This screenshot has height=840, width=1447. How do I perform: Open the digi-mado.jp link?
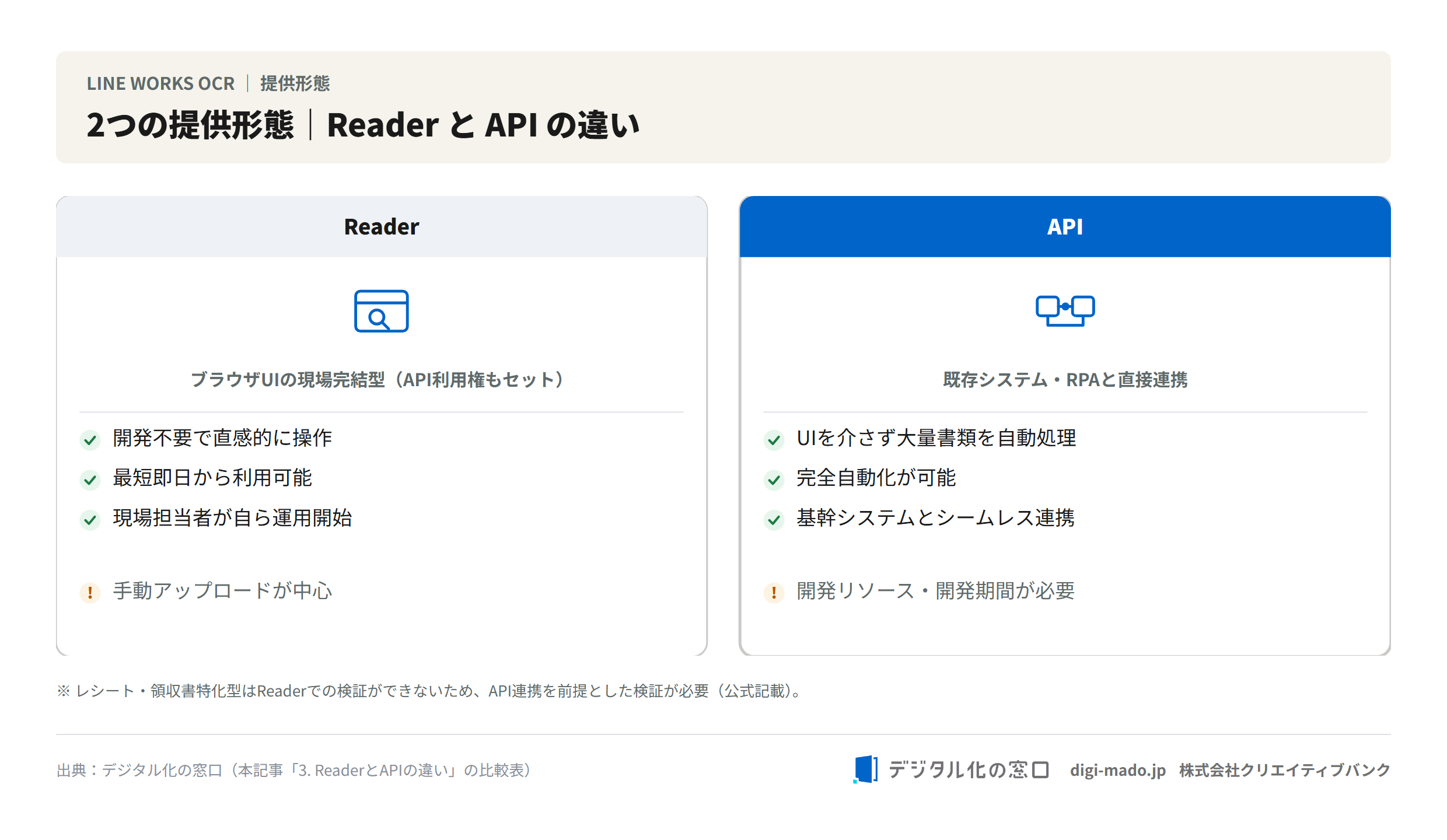pos(1117,770)
